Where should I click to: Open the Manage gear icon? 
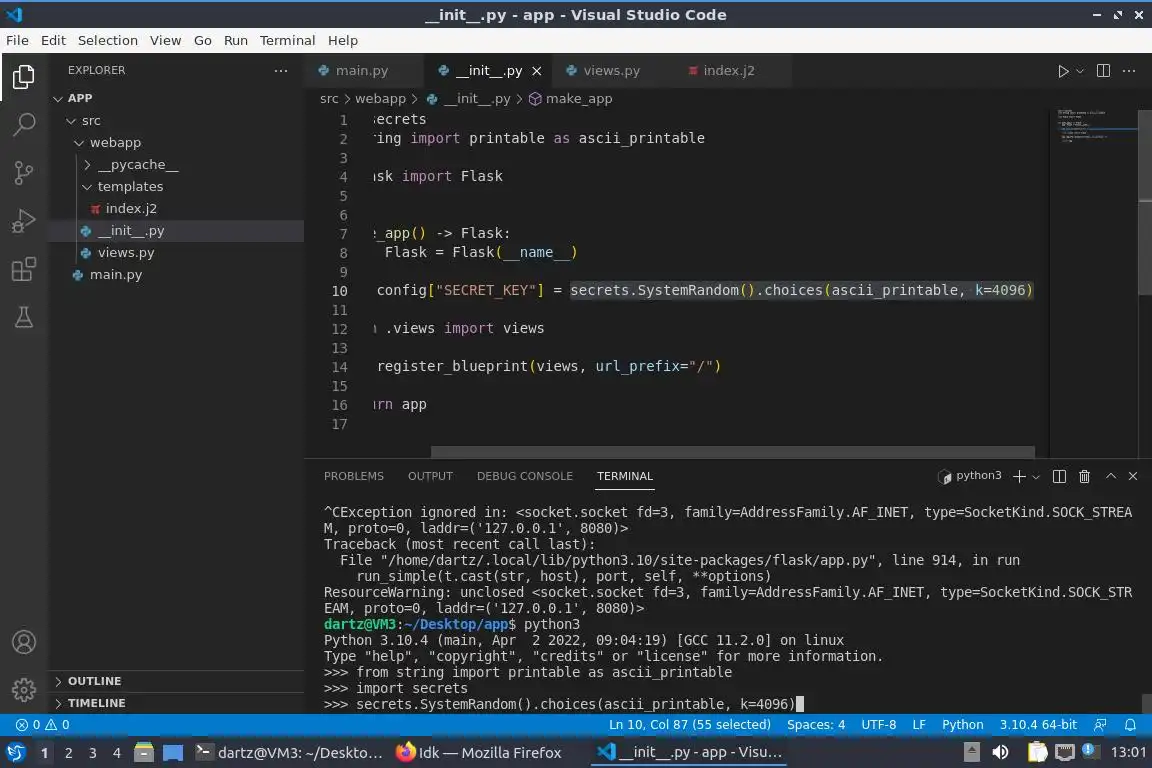coord(24,690)
